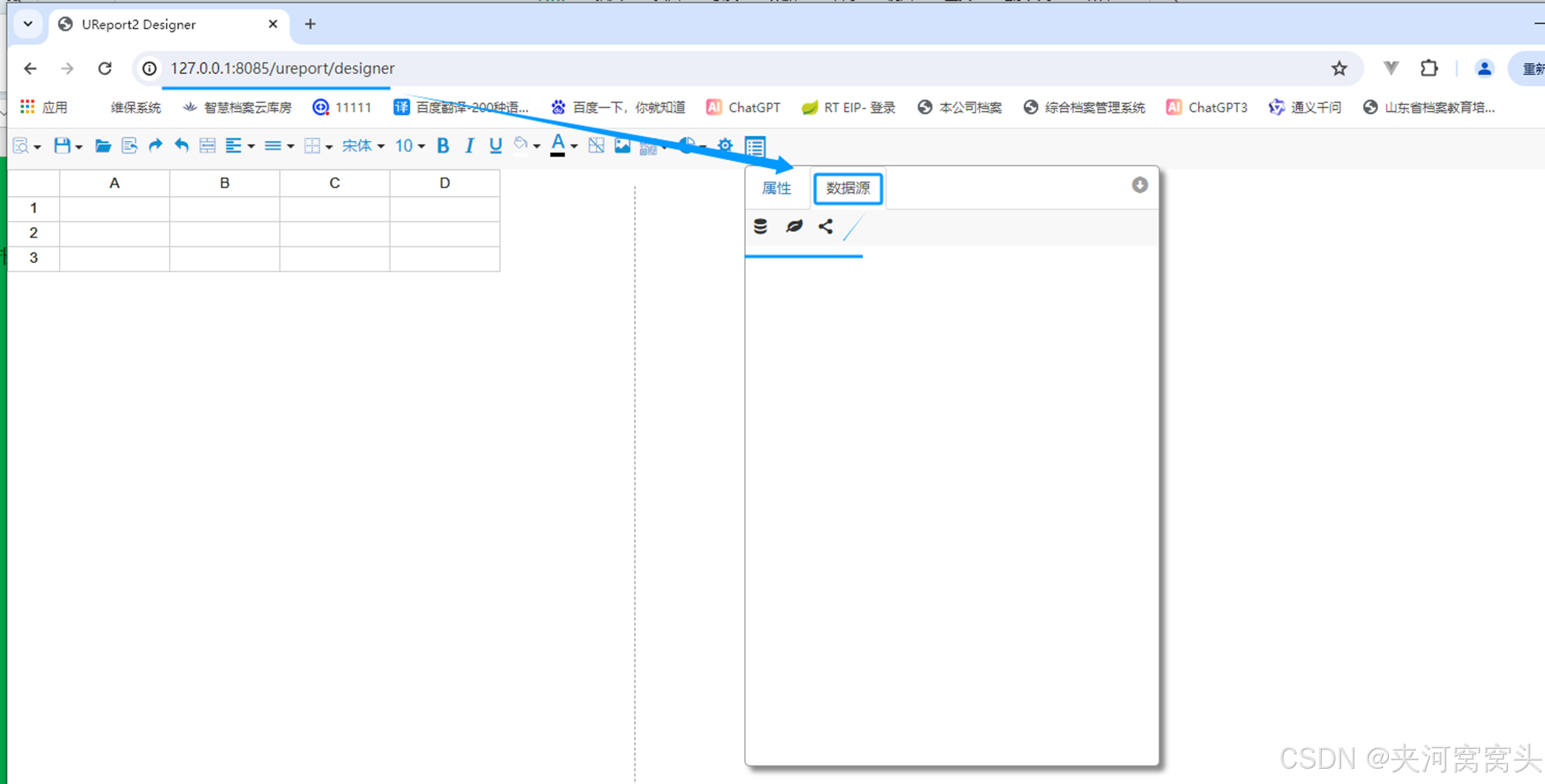Expand the save button dropdown arrow
The height and width of the screenshot is (784, 1545).
click(x=79, y=147)
